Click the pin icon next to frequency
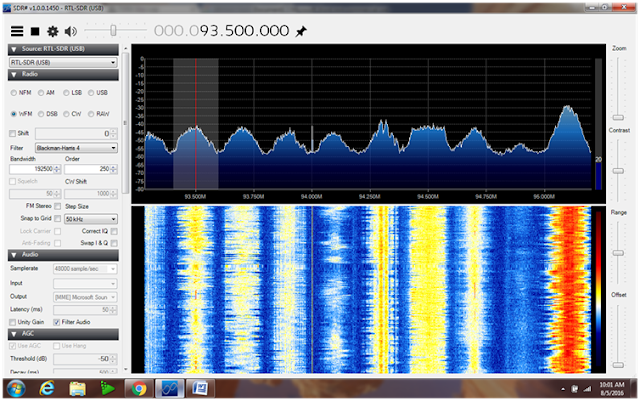 [x=301, y=31]
